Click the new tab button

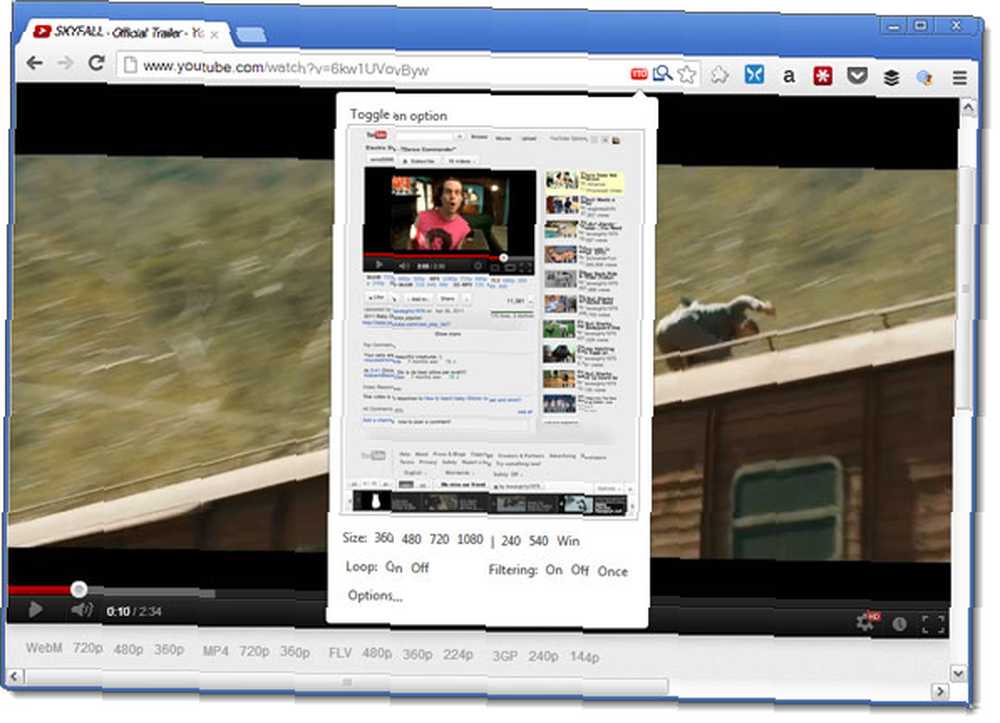[251, 34]
